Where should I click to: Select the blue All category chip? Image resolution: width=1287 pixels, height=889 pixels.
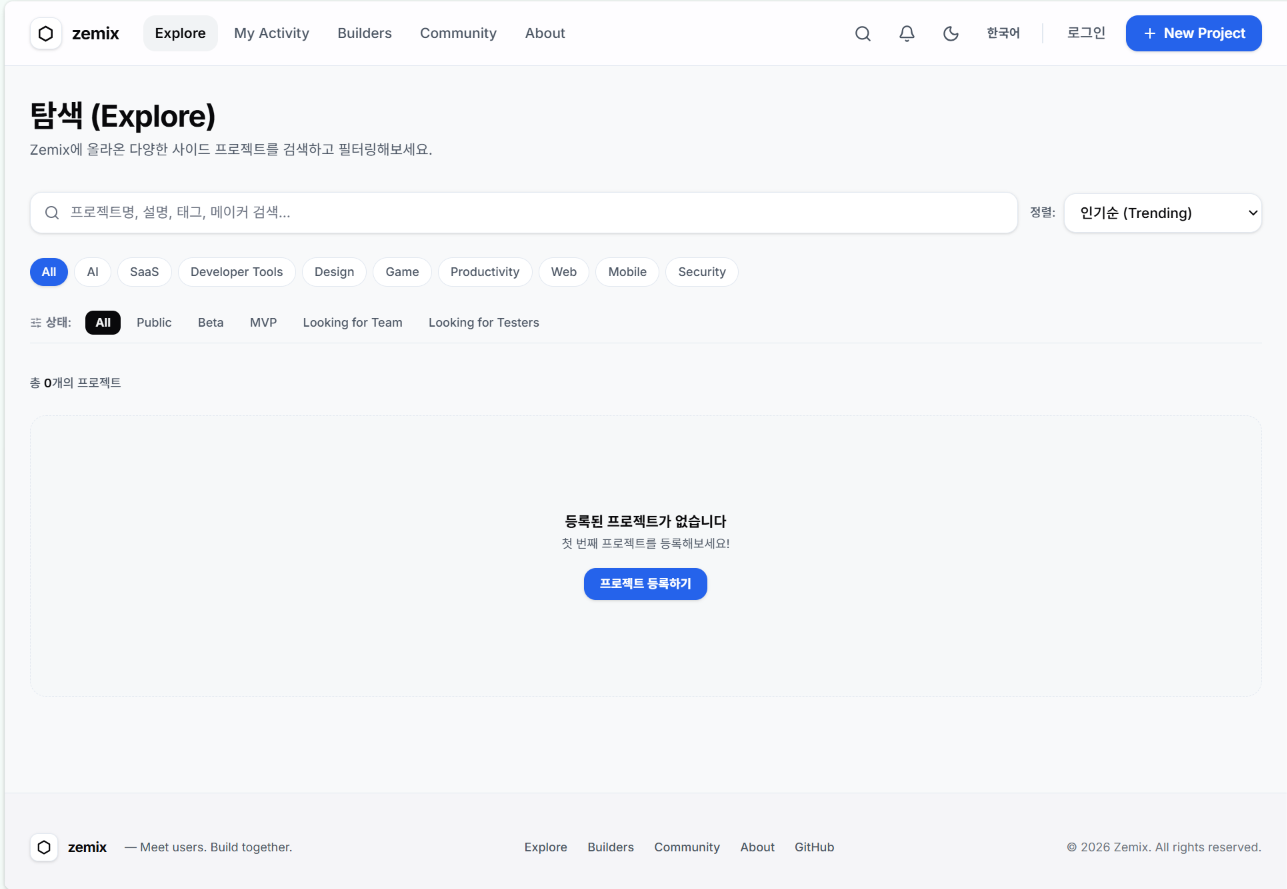49,272
